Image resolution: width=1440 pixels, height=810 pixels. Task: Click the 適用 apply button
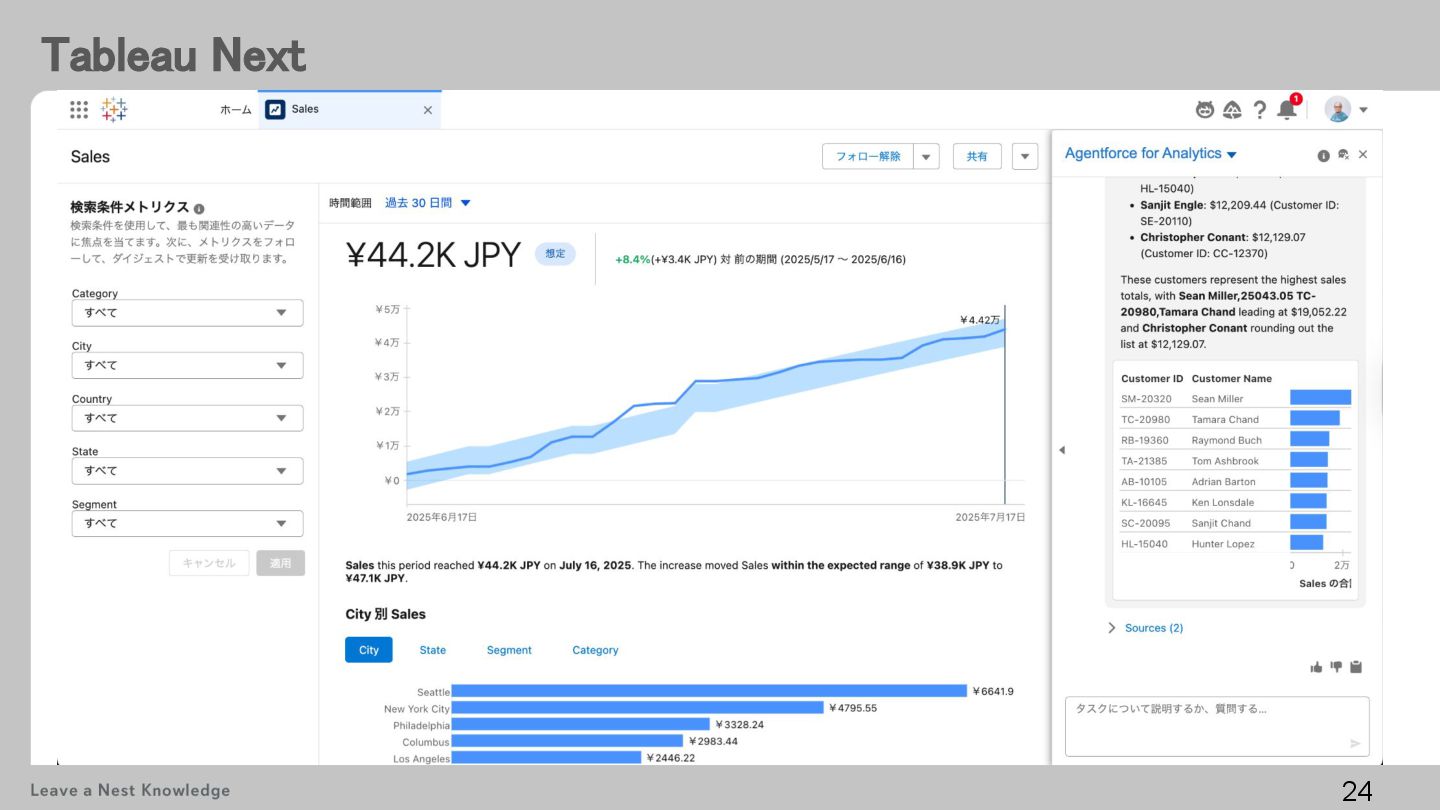coord(281,563)
